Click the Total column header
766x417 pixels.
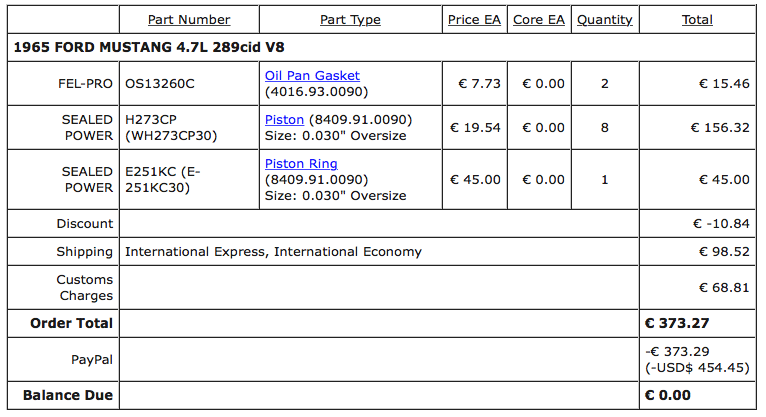tap(697, 20)
